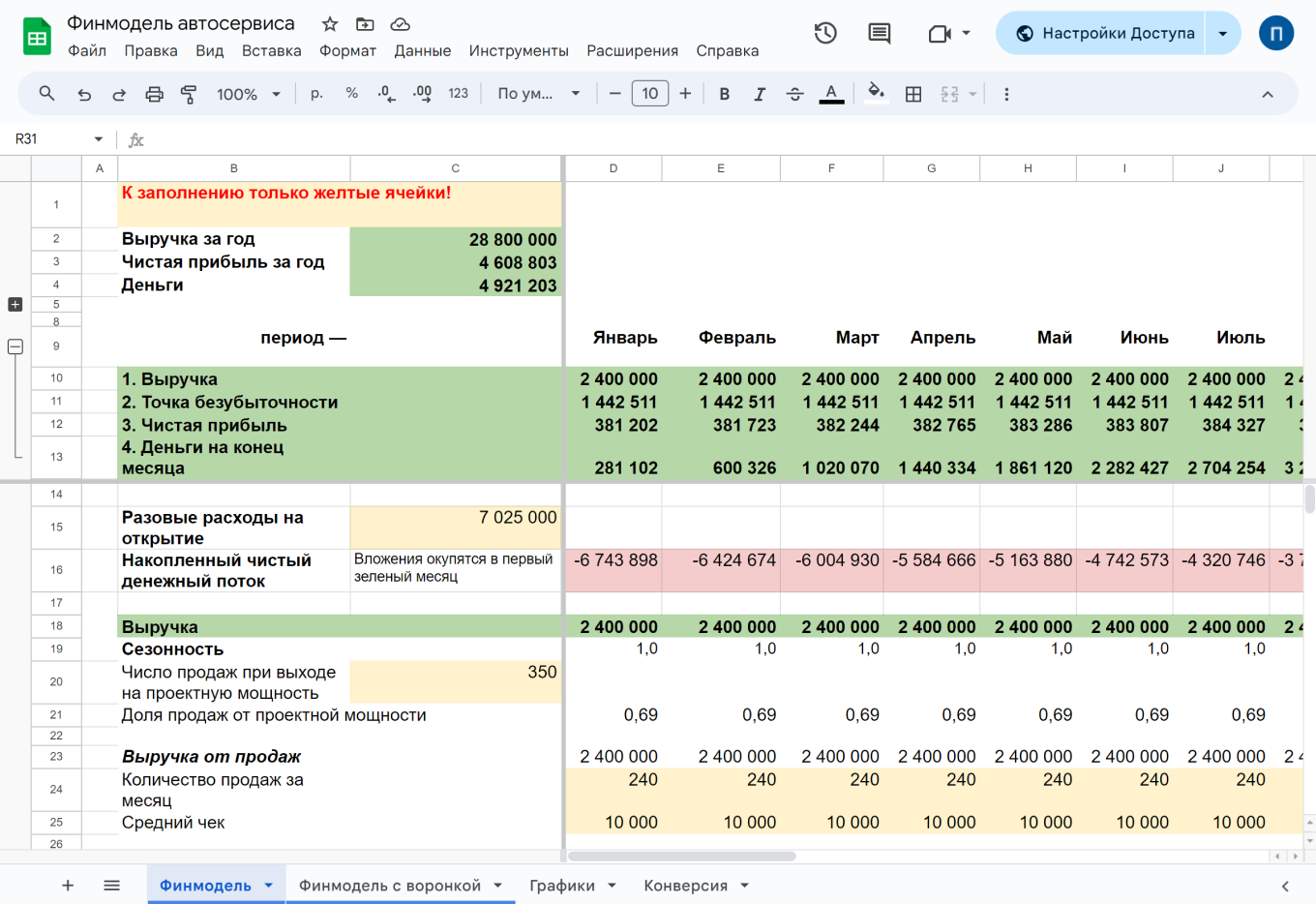This screenshot has width=1316, height=904.
Task: Star the document Финмодель автосервиса
Action: pos(330,24)
